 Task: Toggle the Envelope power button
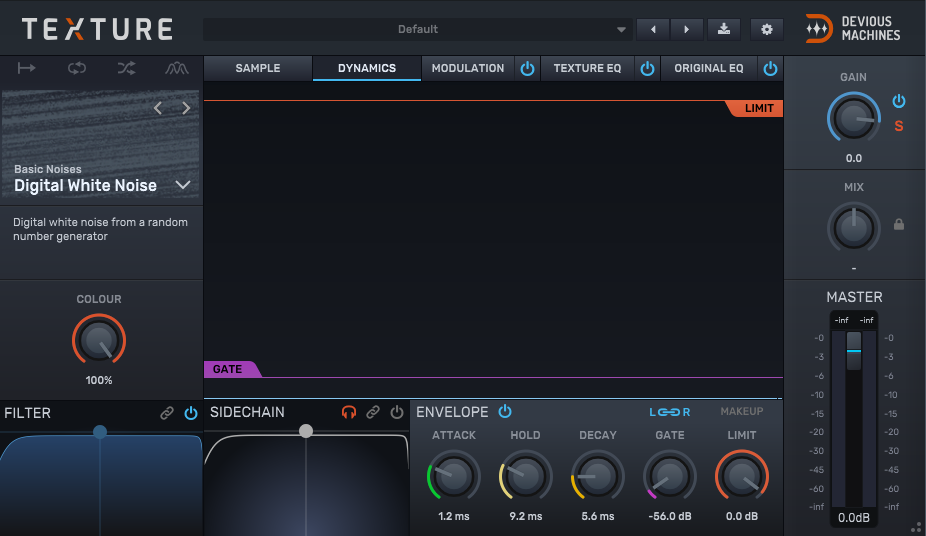point(505,411)
